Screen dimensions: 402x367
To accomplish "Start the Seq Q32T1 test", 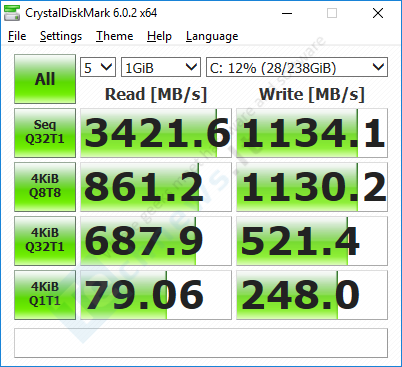I will point(45,133).
